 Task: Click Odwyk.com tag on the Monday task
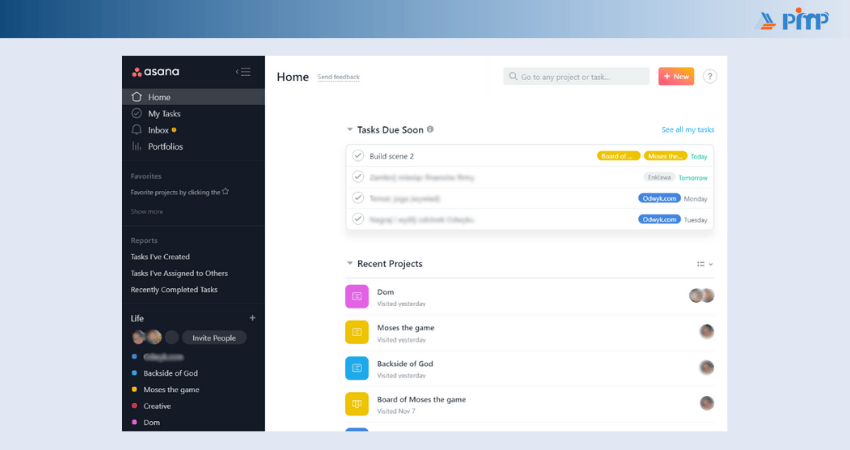click(x=659, y=198)
